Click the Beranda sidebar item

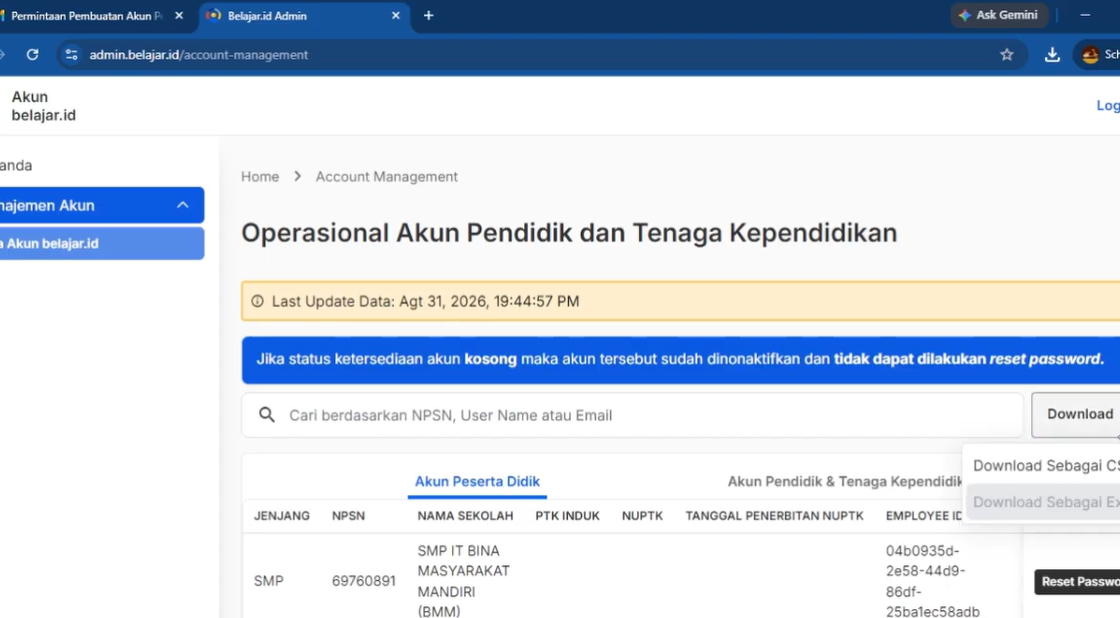(x=16, y=165)
